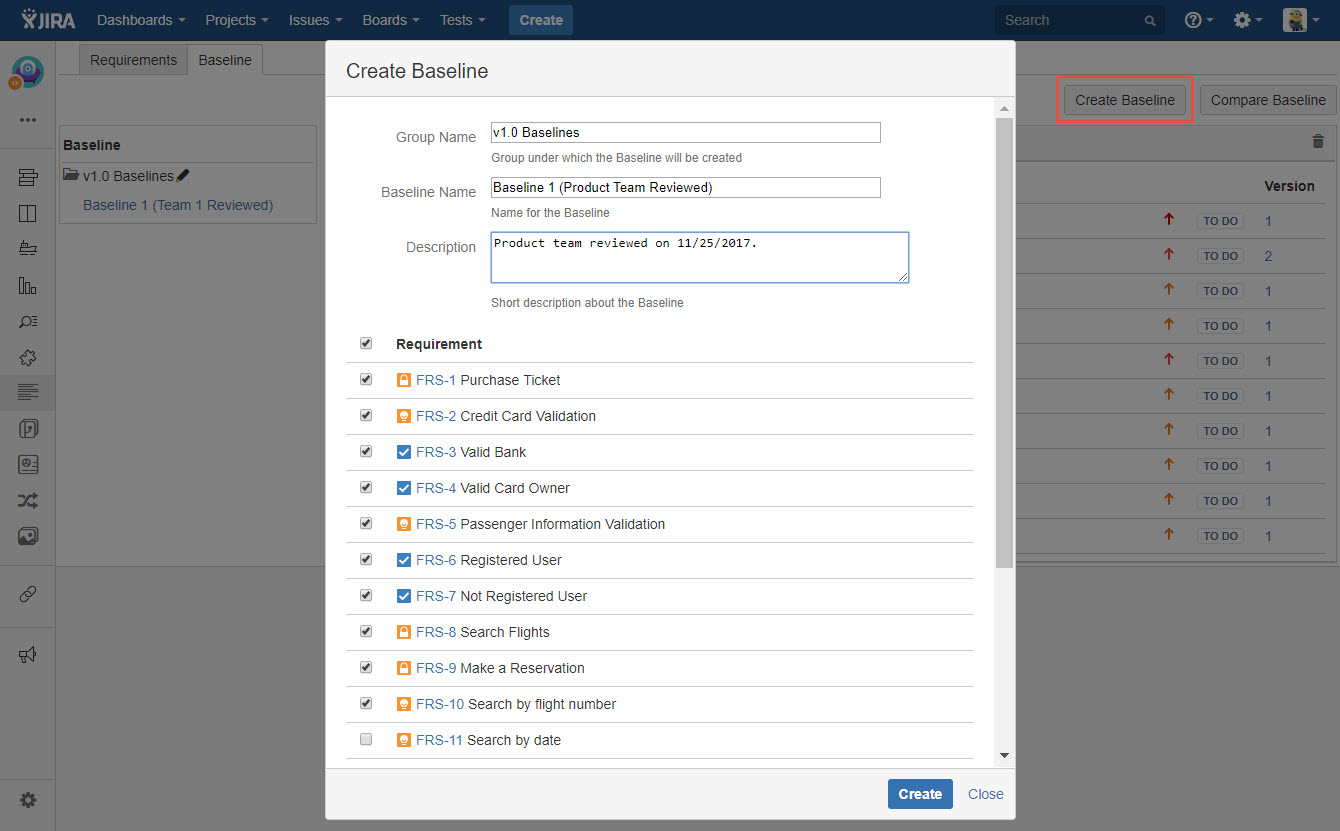
Task: Click the trash delete icon
Action: click(1318, 142)
